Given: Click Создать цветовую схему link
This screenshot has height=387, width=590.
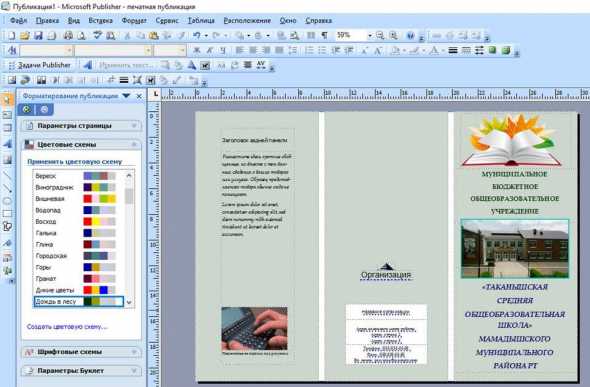Looking at the screenshot, I should coord(67,327).
